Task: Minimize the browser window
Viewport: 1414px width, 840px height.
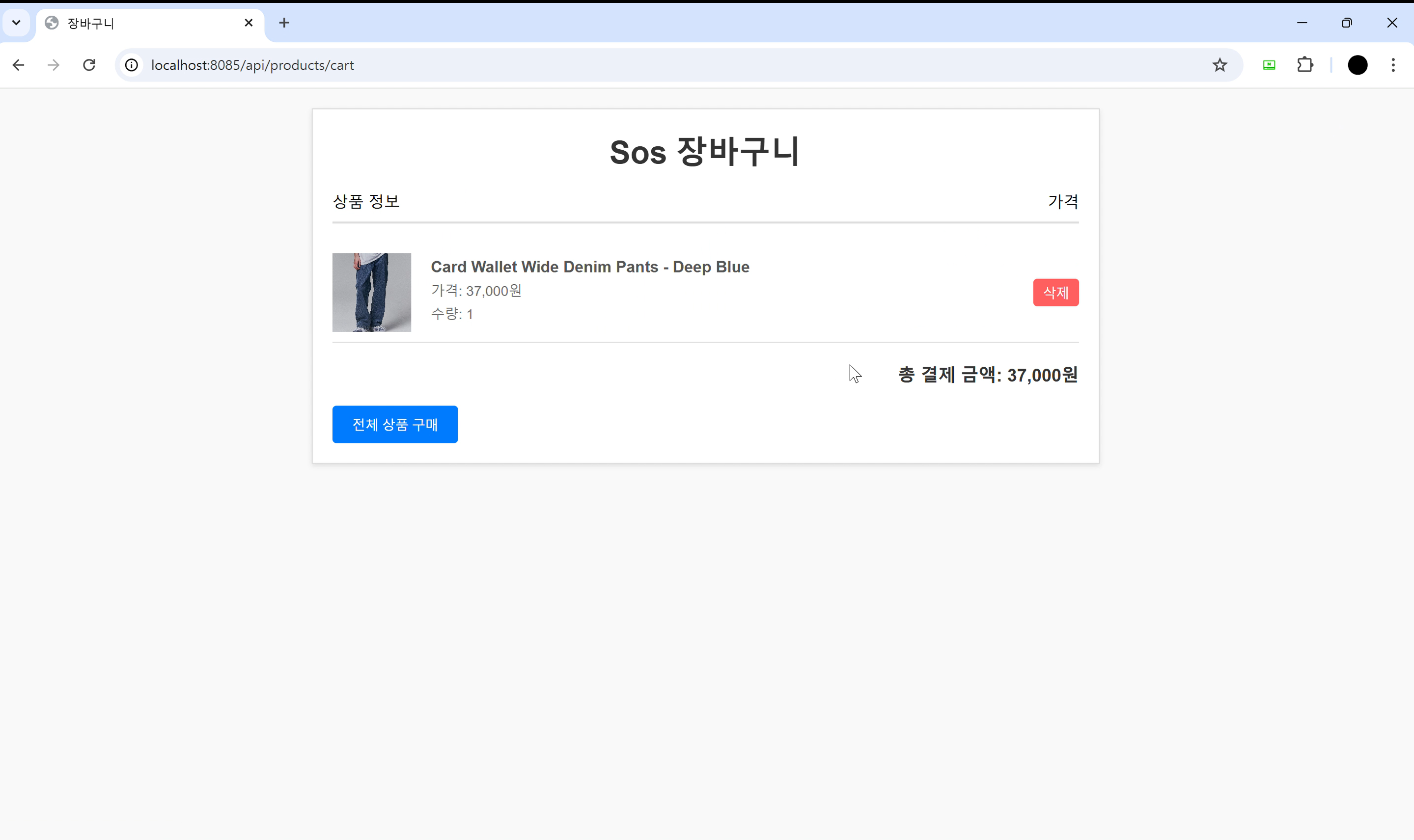Action: pos(1302,23)
